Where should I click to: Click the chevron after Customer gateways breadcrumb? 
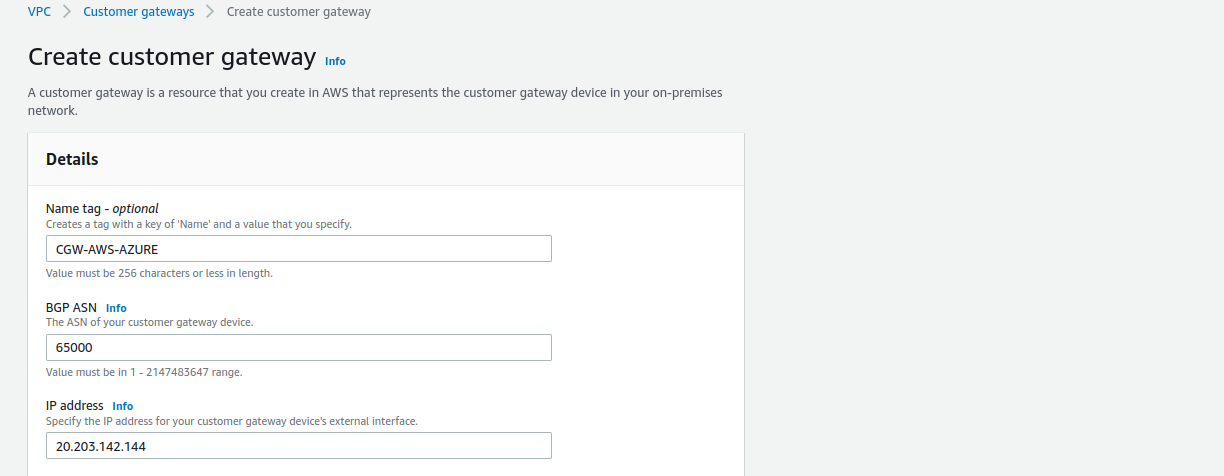point(210,12)
